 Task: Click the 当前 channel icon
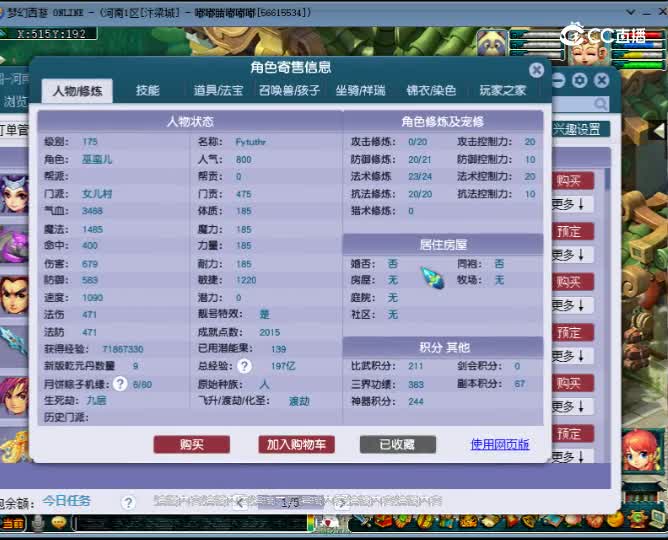pos(12,523)
